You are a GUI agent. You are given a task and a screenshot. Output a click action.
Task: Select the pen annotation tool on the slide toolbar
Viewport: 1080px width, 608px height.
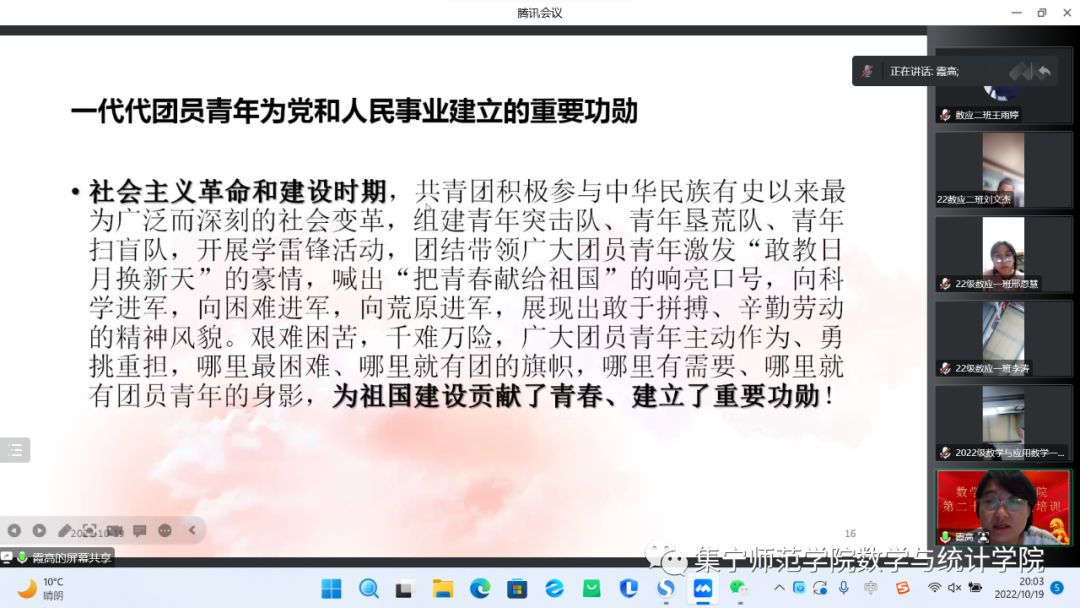(x=65, y=530)
